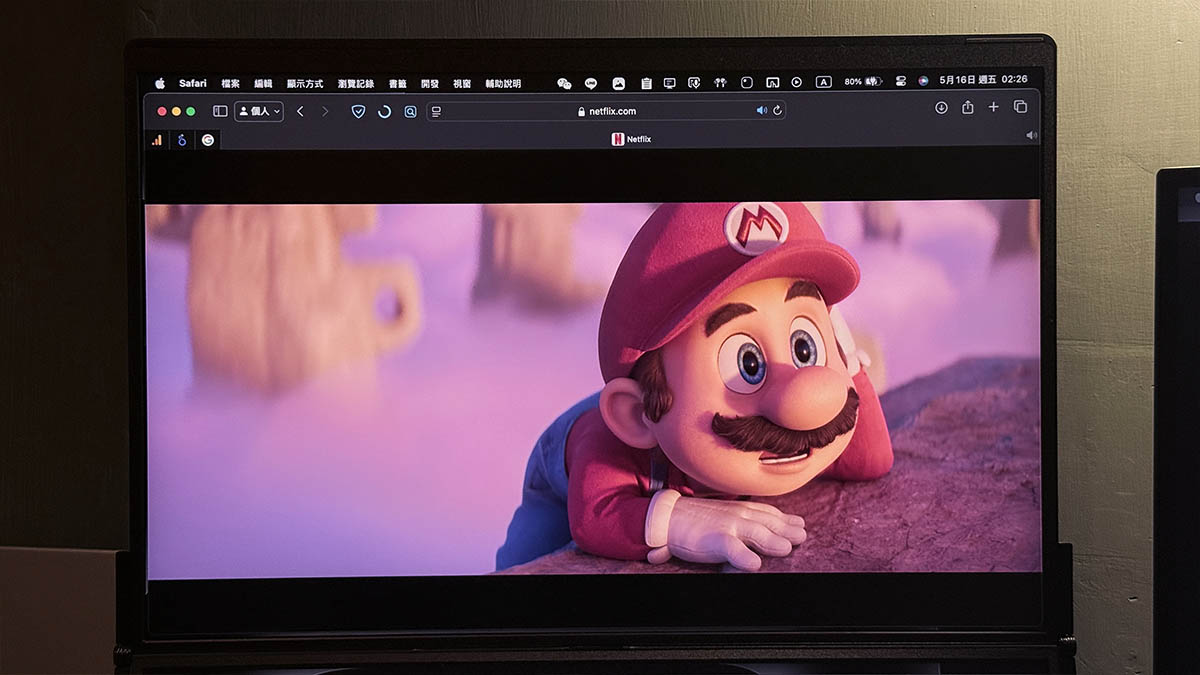Open the Share button
1200x675 pixels.
click(967, 107)
